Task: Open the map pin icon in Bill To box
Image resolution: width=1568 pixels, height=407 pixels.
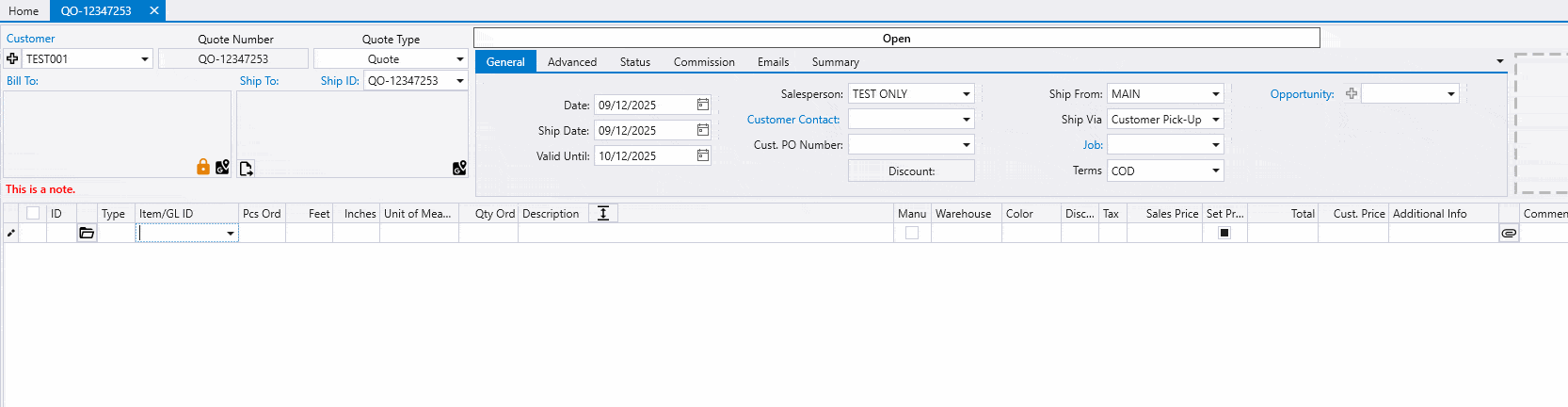Action: click(x=222, y=167)
